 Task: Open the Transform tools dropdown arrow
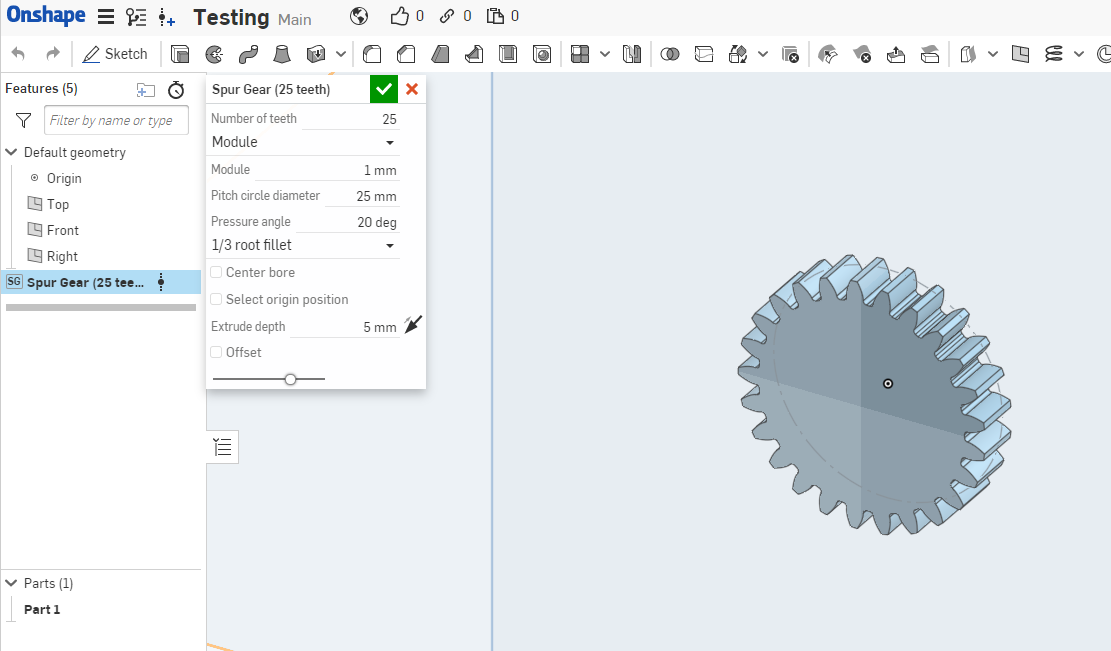(763, 54)
